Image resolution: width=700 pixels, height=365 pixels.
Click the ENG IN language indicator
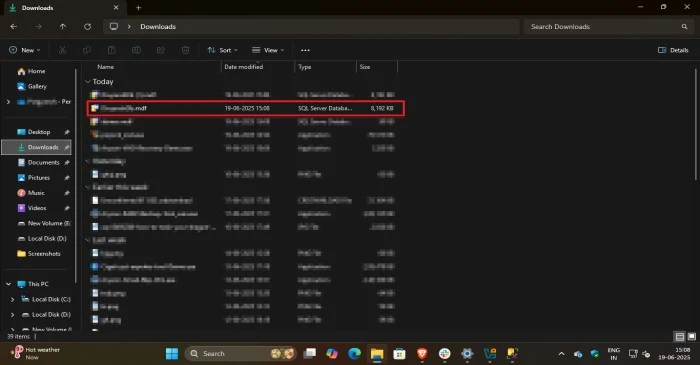click(x=614, y=354)
